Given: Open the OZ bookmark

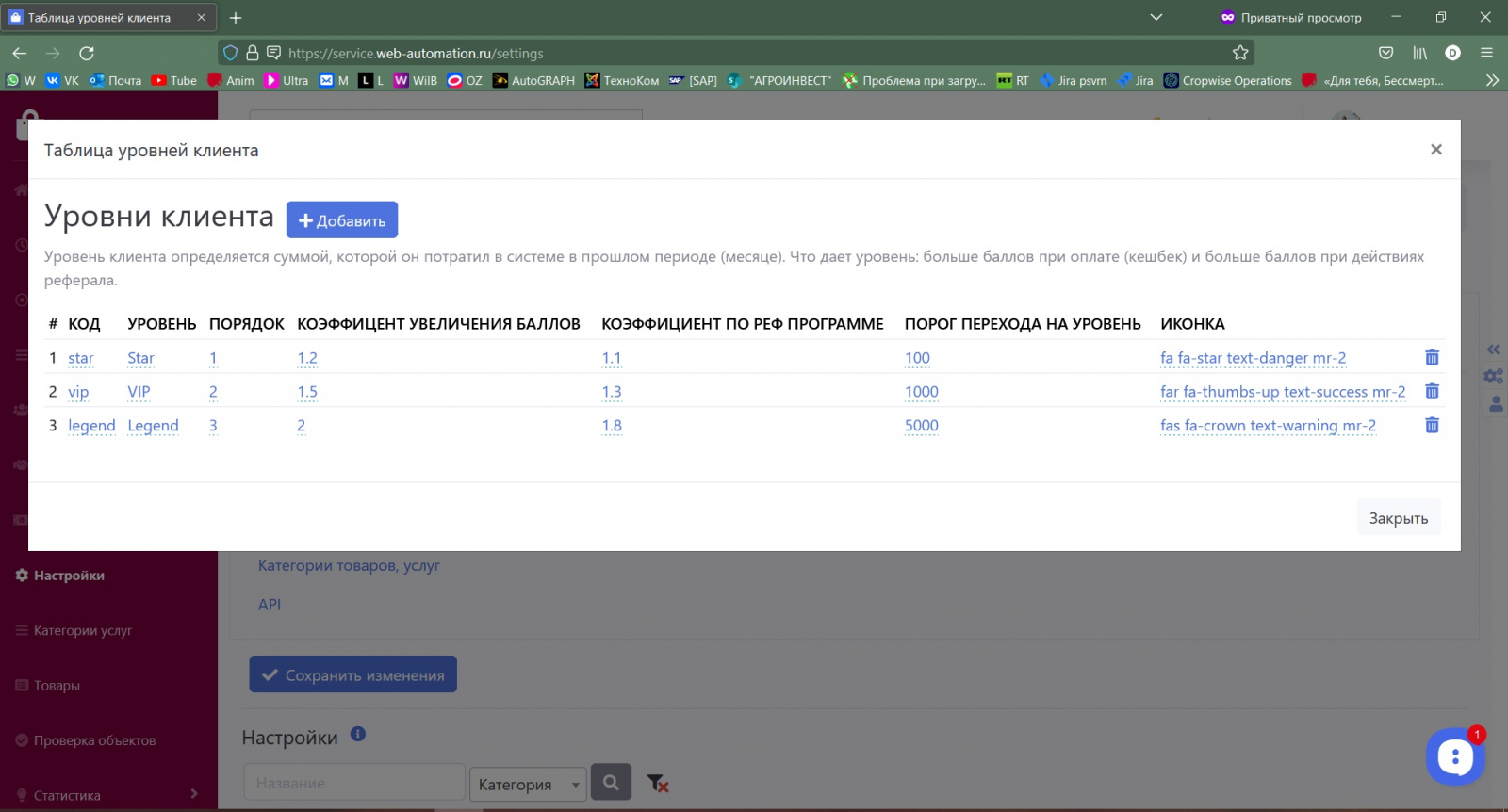Looking at the screenshot, I should [465, 80].
